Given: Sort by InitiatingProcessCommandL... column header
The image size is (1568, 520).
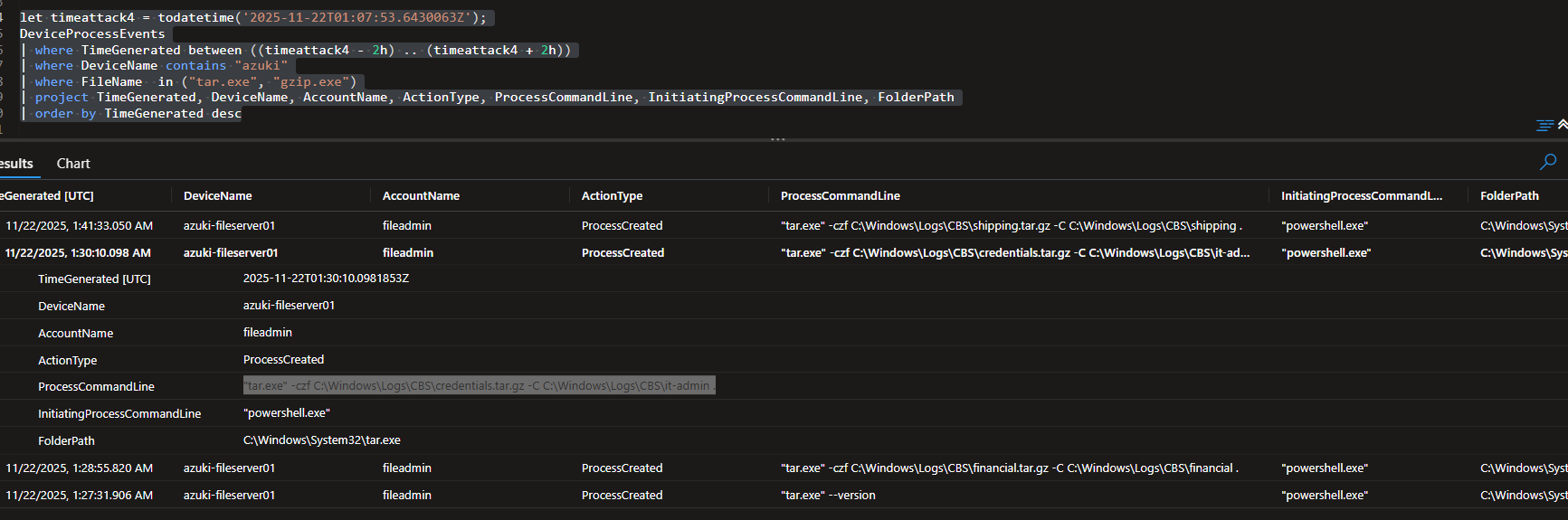Looking at the screenshot, I should 1361,196.
